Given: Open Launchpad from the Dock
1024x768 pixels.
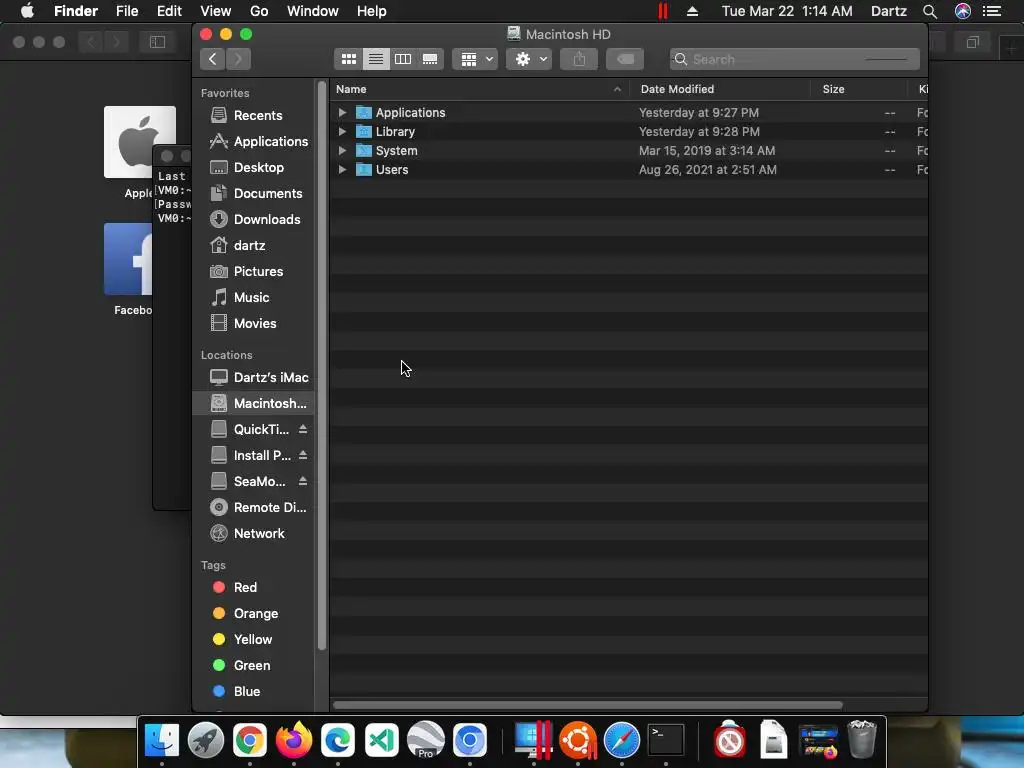Looking at the screenshot, I should click(206, 740).
